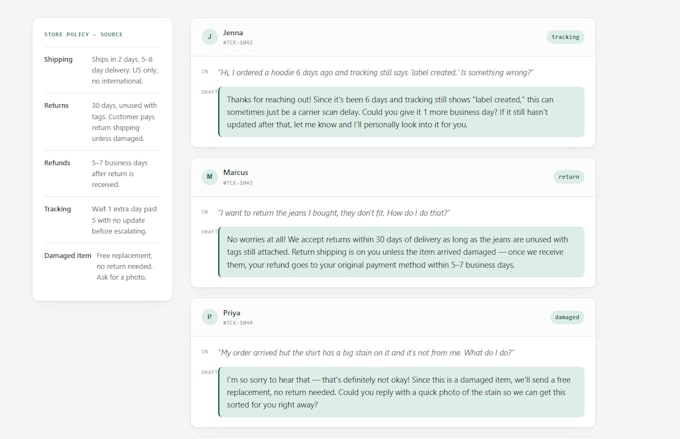Image resolution: width=680 pixels, height=439 pixels.
Task: Open the Refunds policy row
Action: coord(102,174)
